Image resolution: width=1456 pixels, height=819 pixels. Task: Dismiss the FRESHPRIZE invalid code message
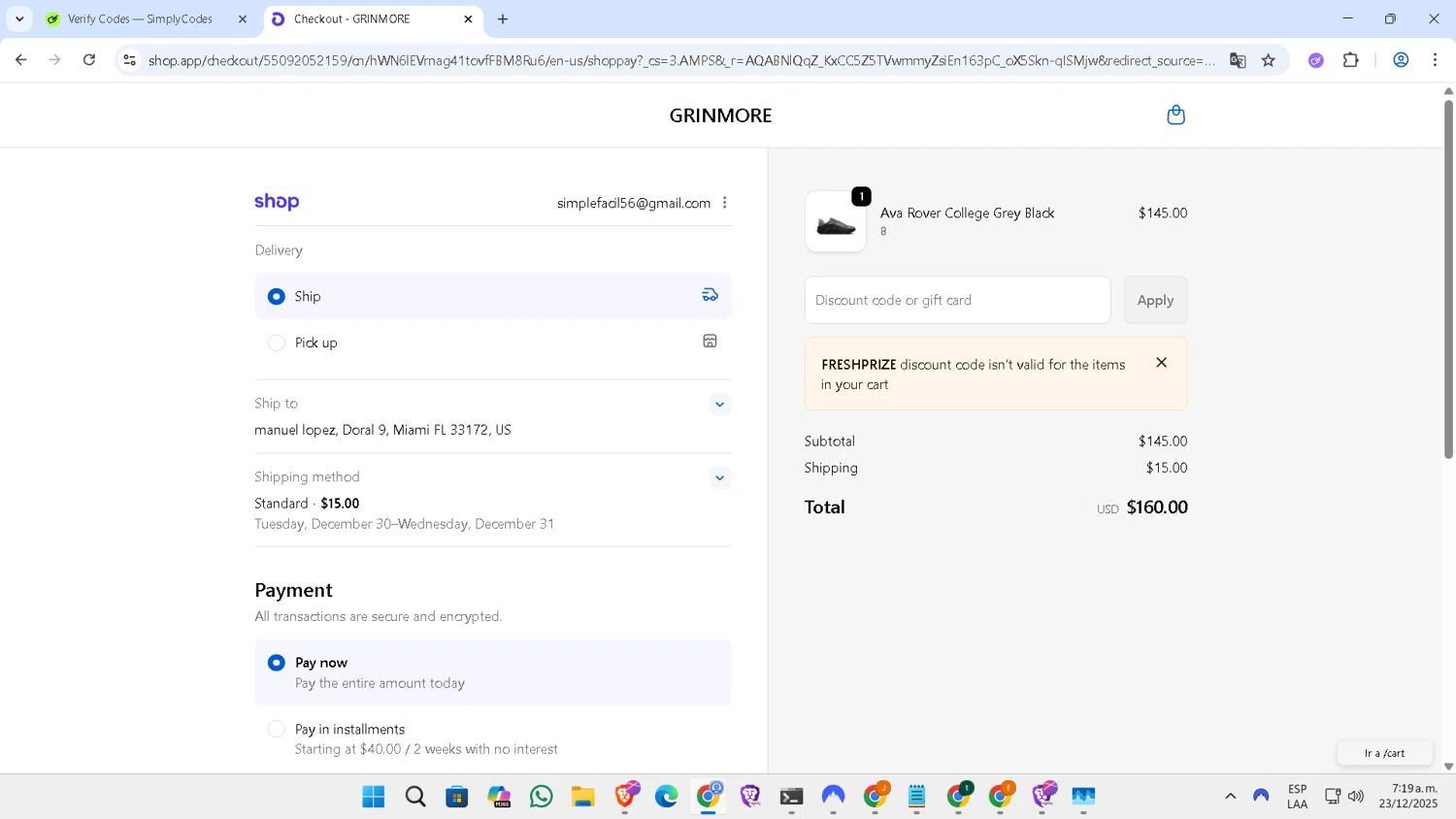pos(1161,363)
